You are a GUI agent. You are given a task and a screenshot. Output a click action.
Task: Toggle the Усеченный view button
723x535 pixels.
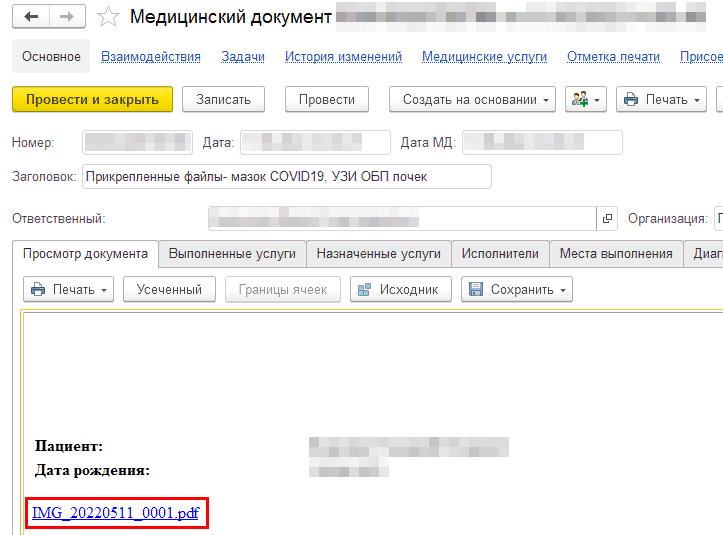[x=169, y=290]
